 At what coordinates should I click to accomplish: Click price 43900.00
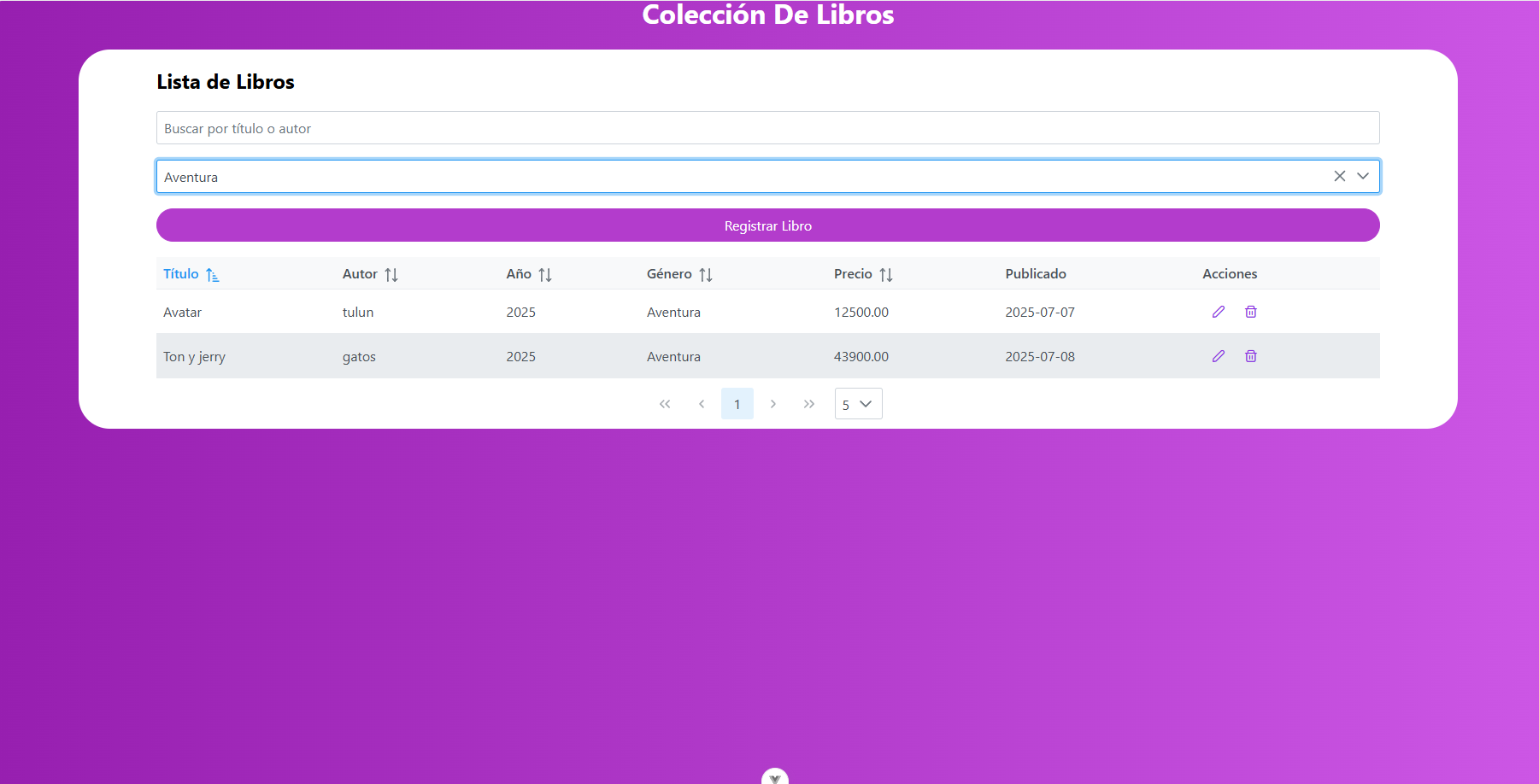pyautogui.click(x=861, y=357)
